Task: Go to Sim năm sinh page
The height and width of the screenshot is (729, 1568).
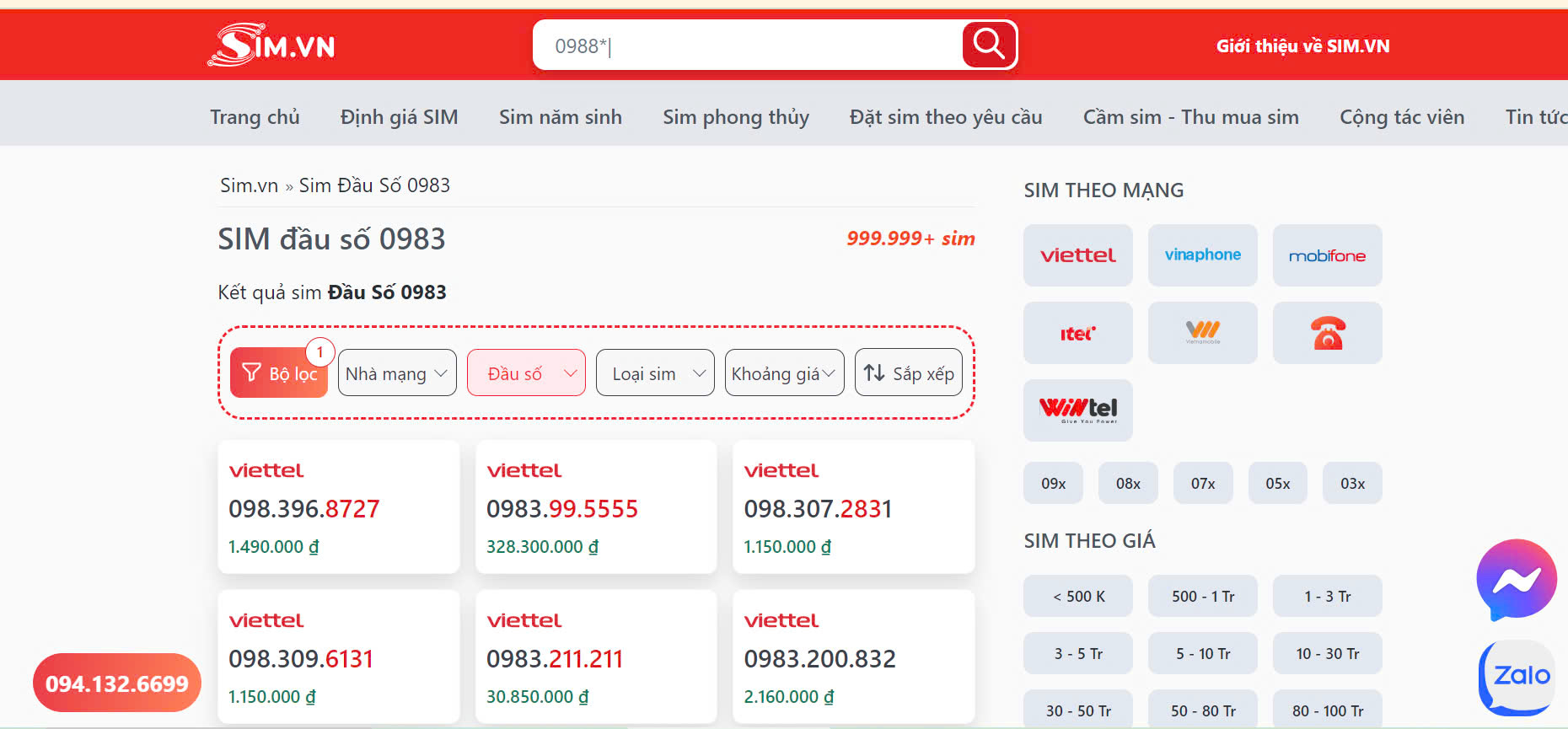Action: click(x=561, y=117)
